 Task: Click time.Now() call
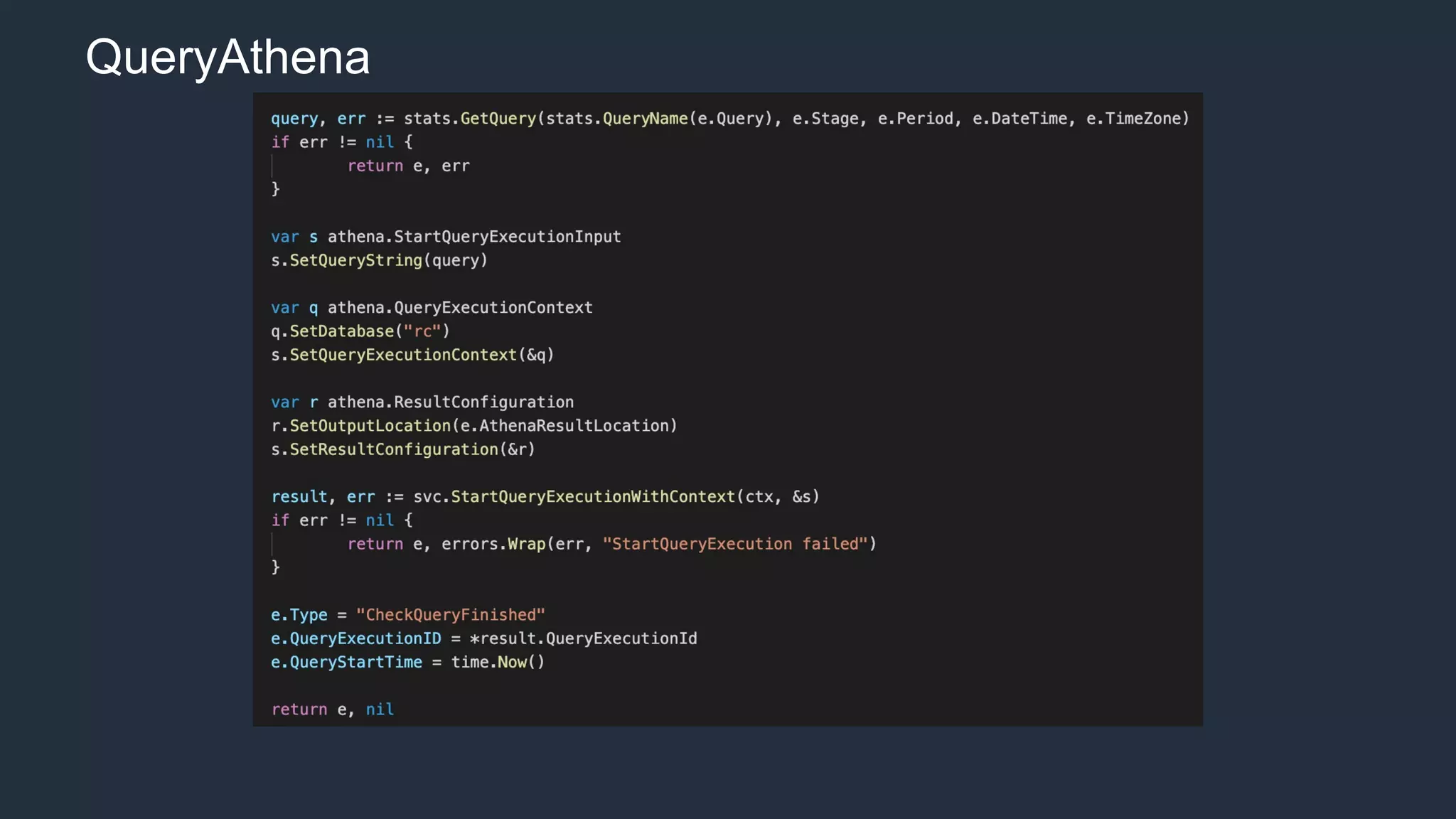(x=498, y=663)
